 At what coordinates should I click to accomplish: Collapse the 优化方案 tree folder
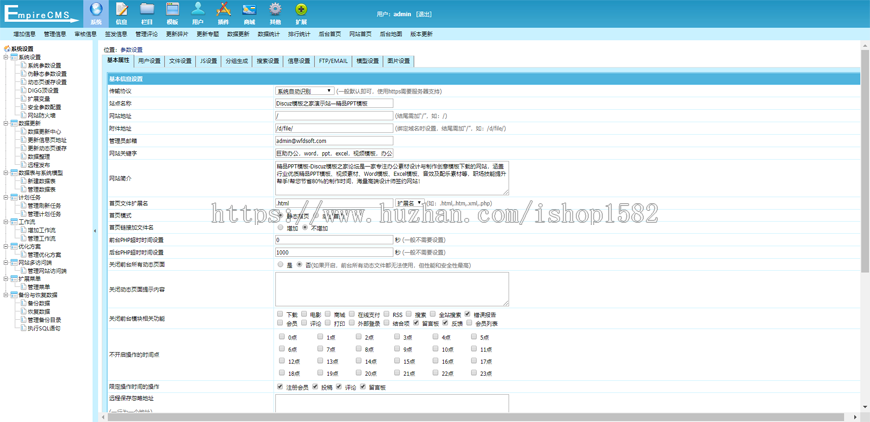click(x=6, y=246)
